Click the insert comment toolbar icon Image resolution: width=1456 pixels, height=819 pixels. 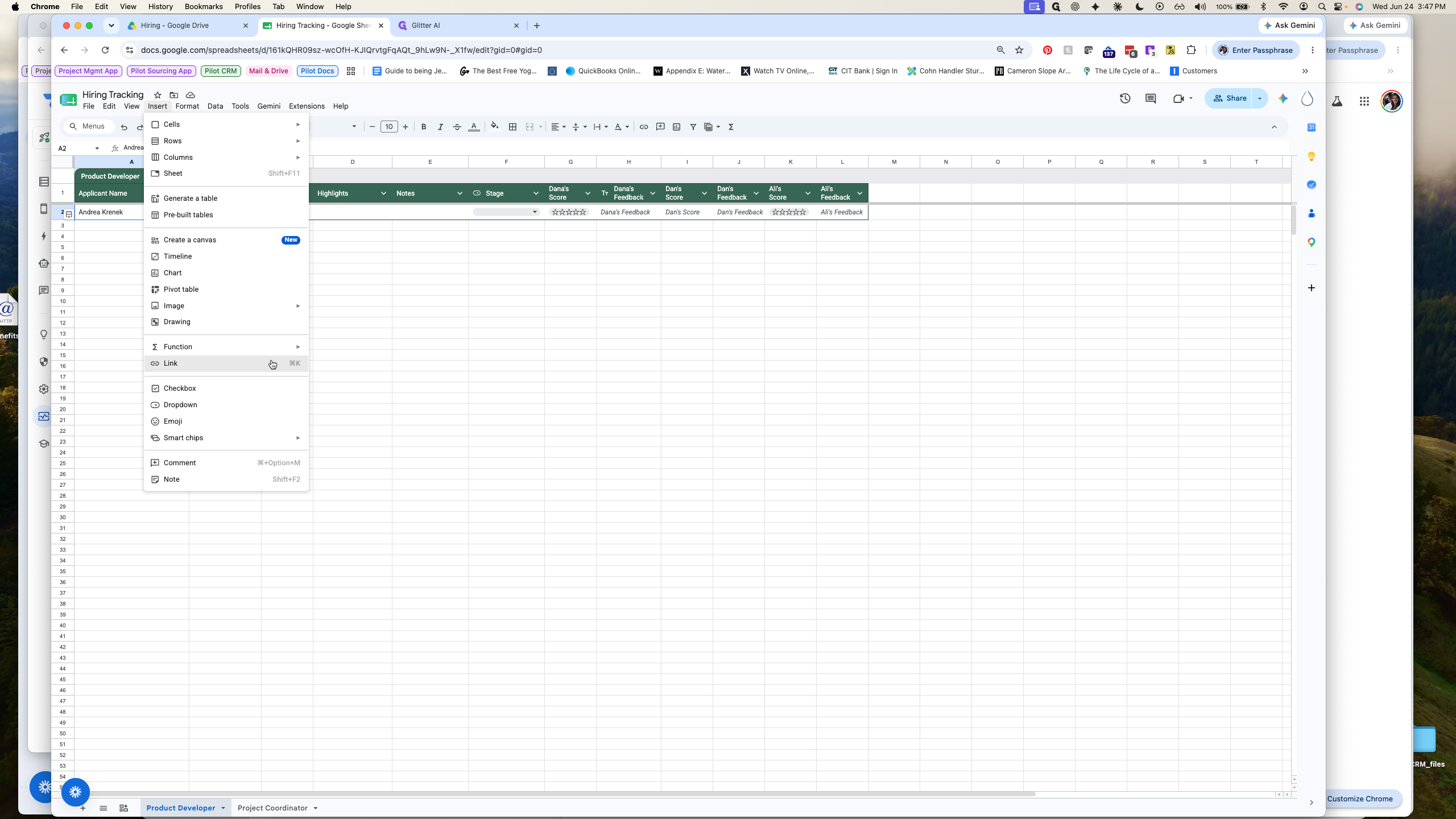pos(660,127)
